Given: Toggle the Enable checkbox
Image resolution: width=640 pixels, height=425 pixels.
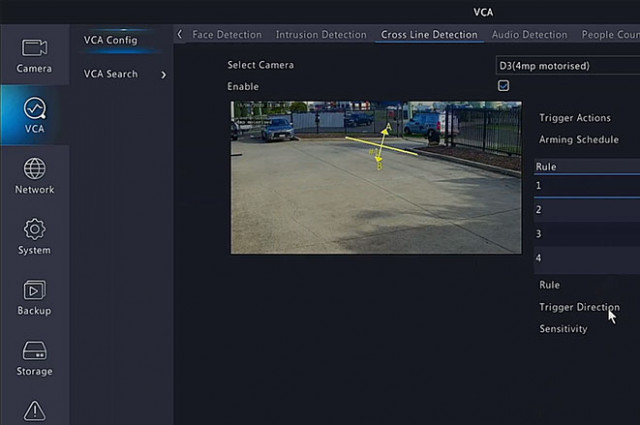Looking at the screenshot, I should 503,86.
